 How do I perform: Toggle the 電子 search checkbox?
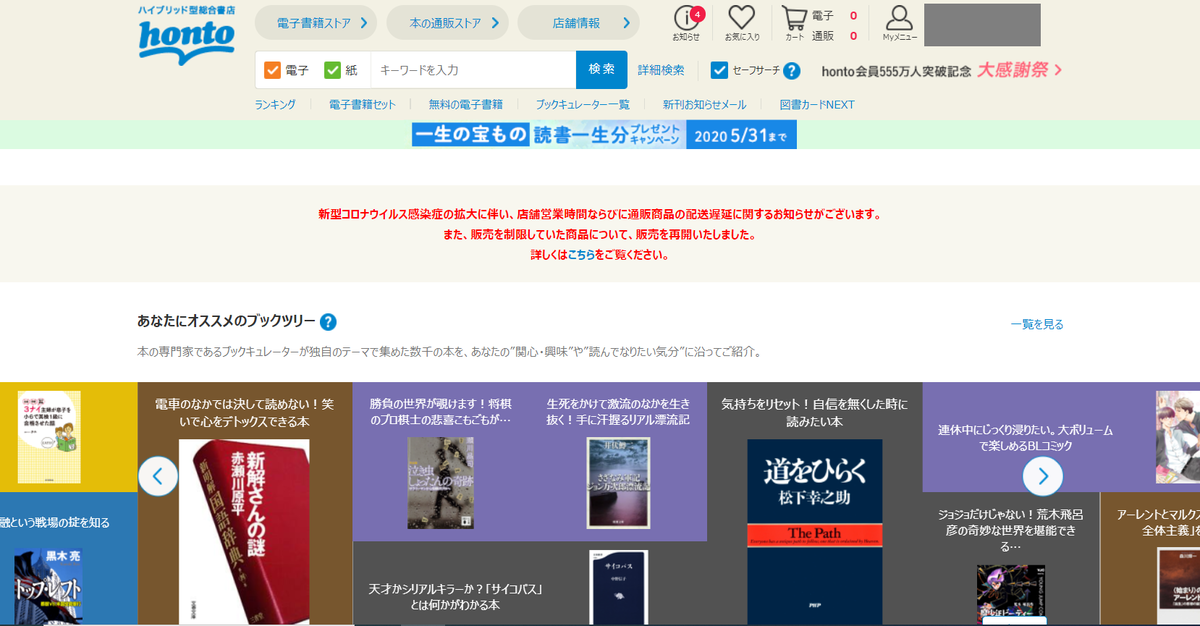tap(272, 70)
